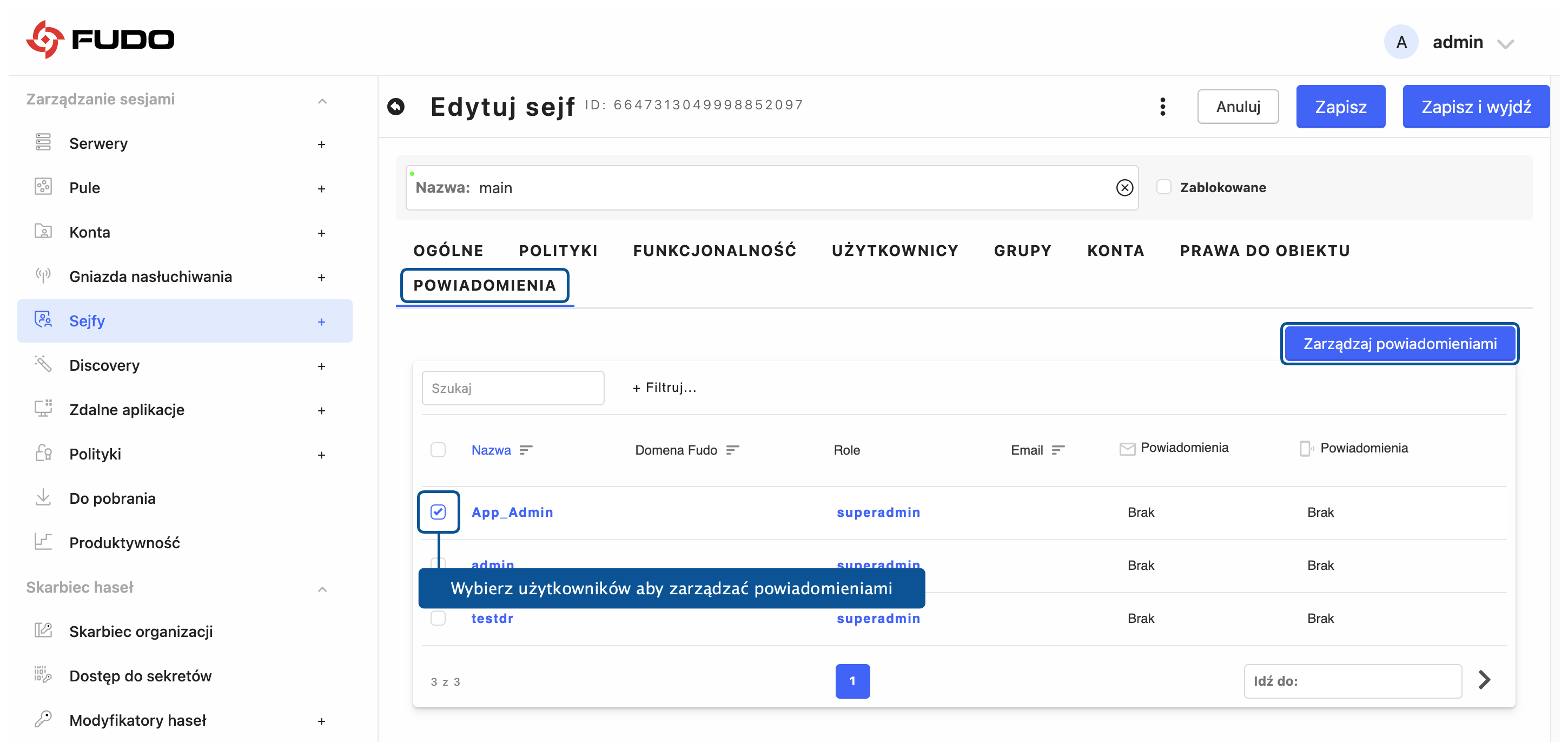
Task: Go to next page arrow
Action: pyautogui.click(x=1484, y=680)
